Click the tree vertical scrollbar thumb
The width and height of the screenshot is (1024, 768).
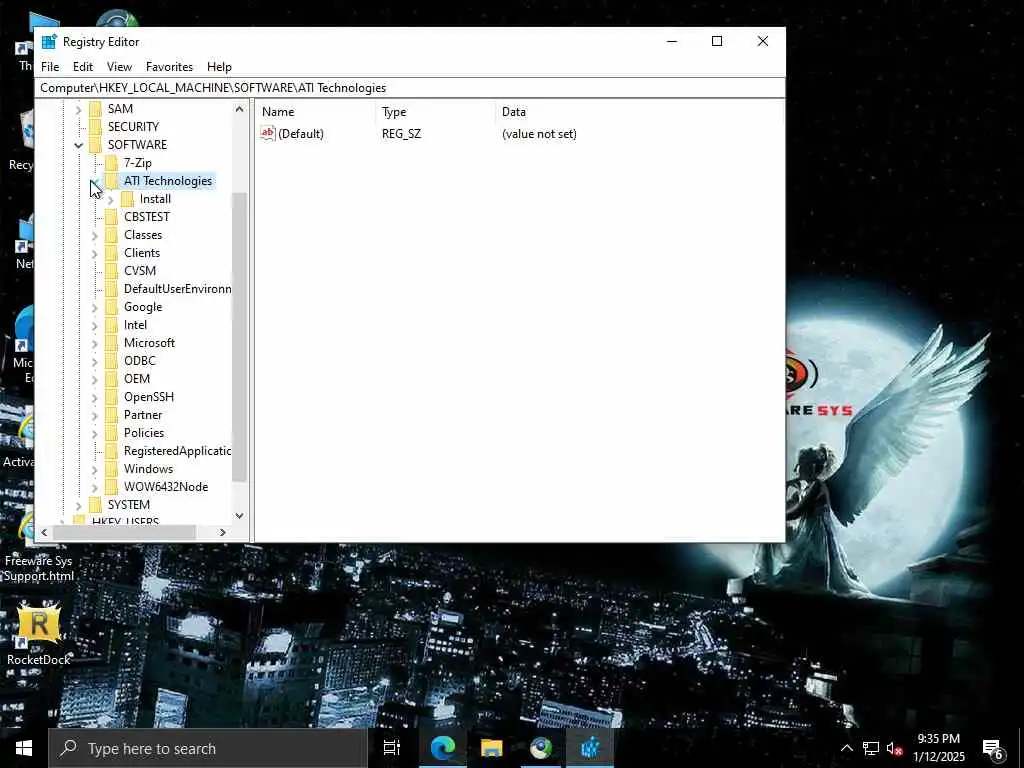239,337
